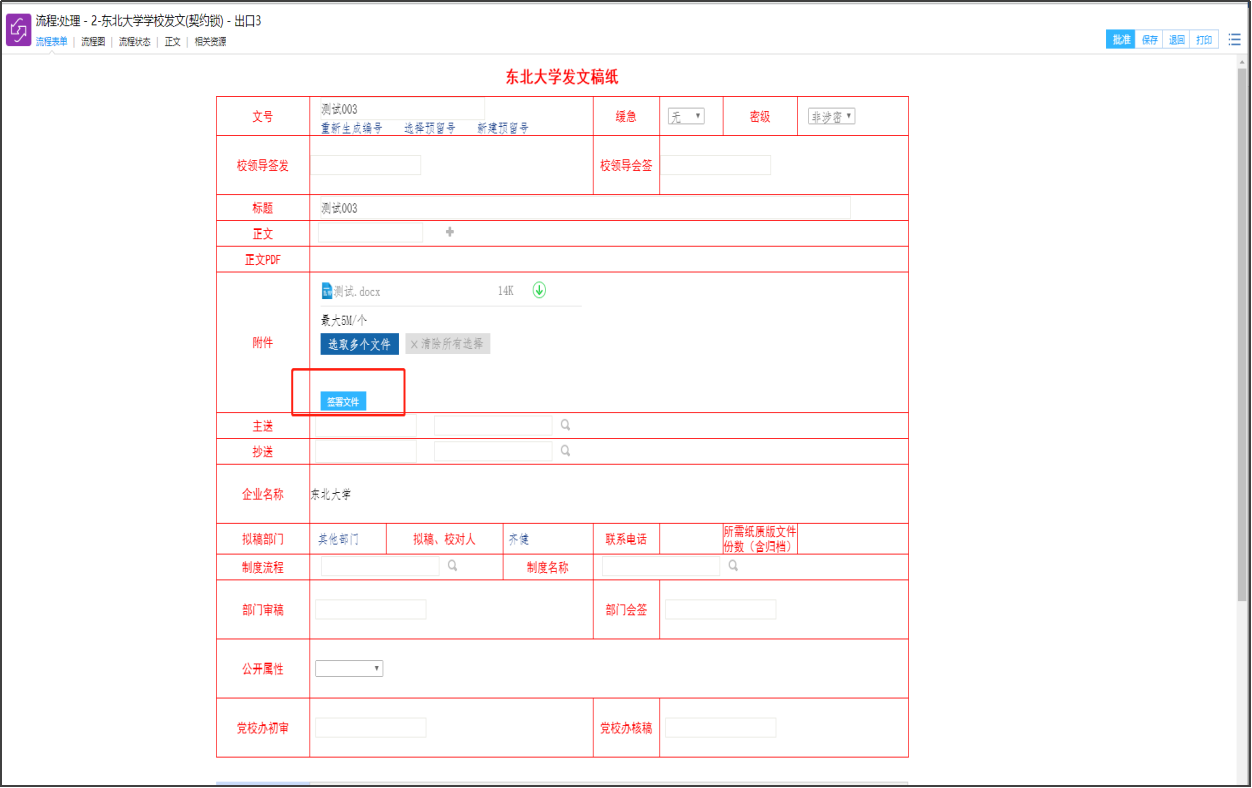Click the 东北大学发文稿纸 form title
Screen dimensions: 1252x788
[x=562, y=77]
